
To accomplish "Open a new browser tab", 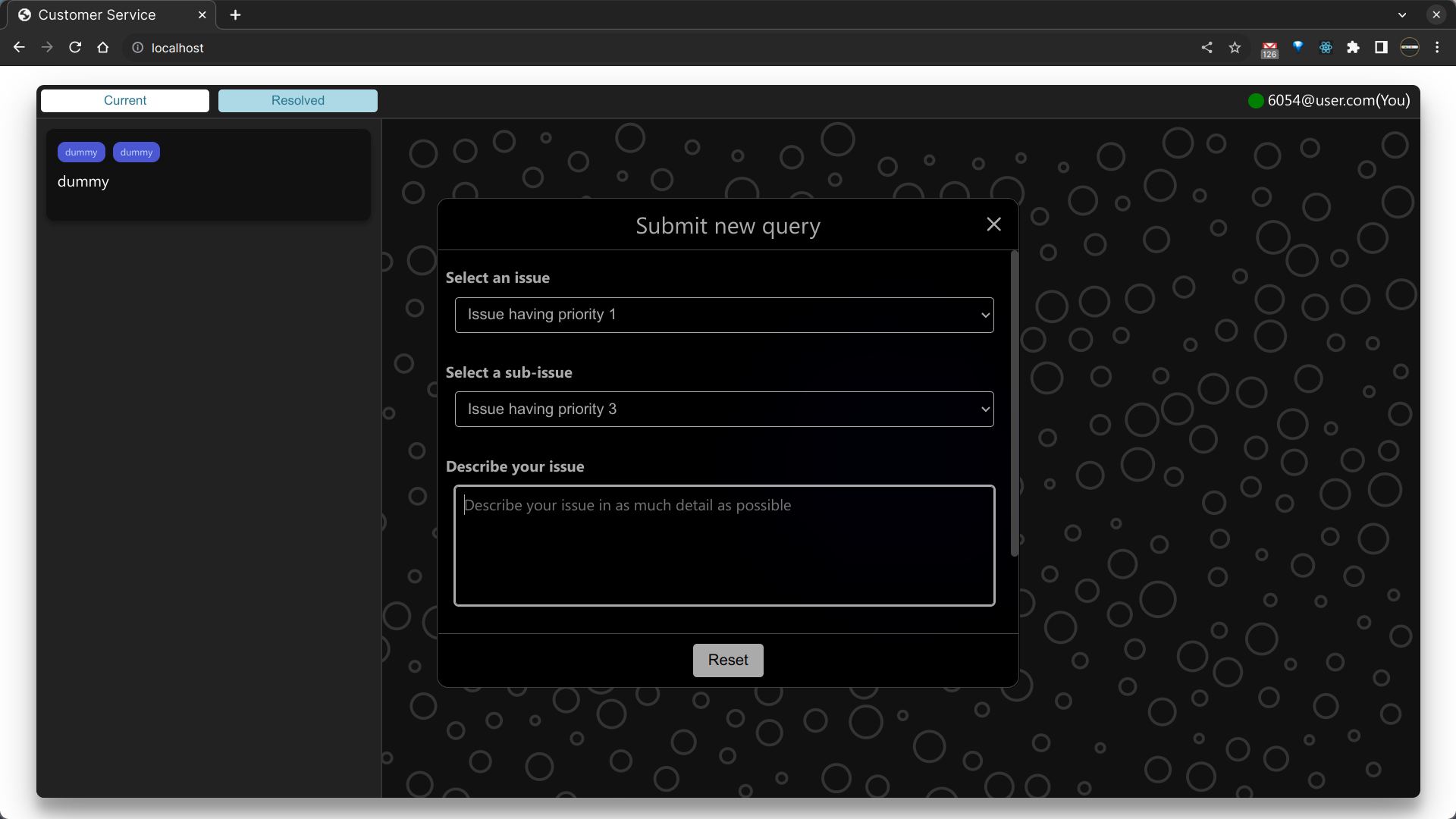I will pos(235,15).
